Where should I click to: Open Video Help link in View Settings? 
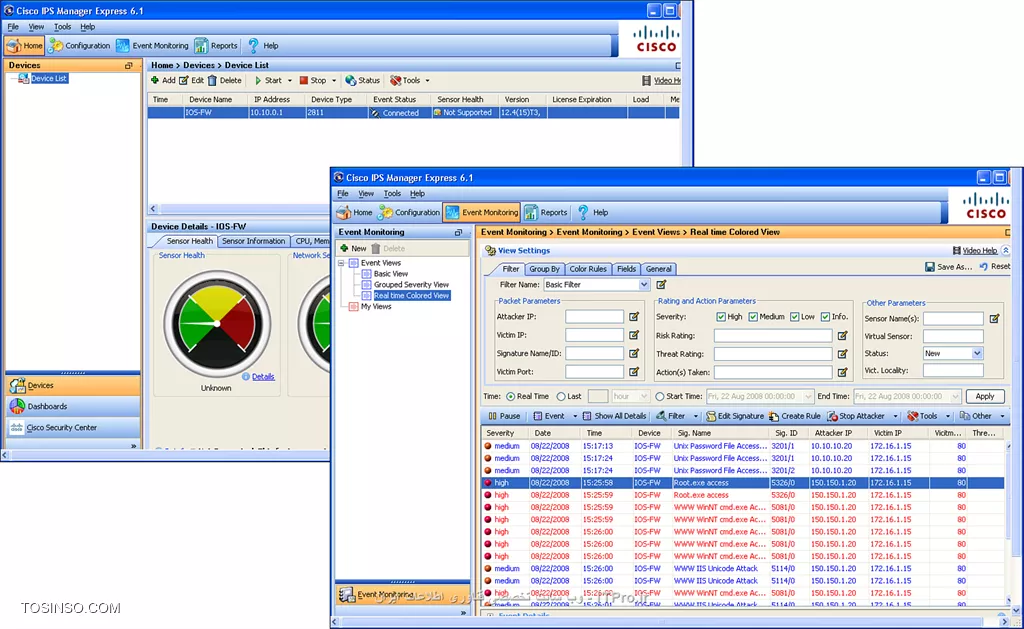click(980, 251)
